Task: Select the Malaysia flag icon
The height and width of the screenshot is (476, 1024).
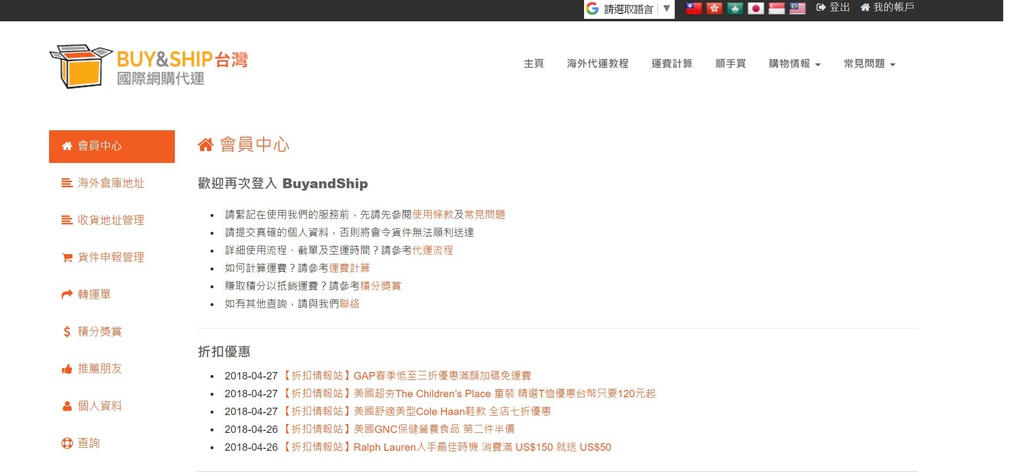Action: click(797, 8)
